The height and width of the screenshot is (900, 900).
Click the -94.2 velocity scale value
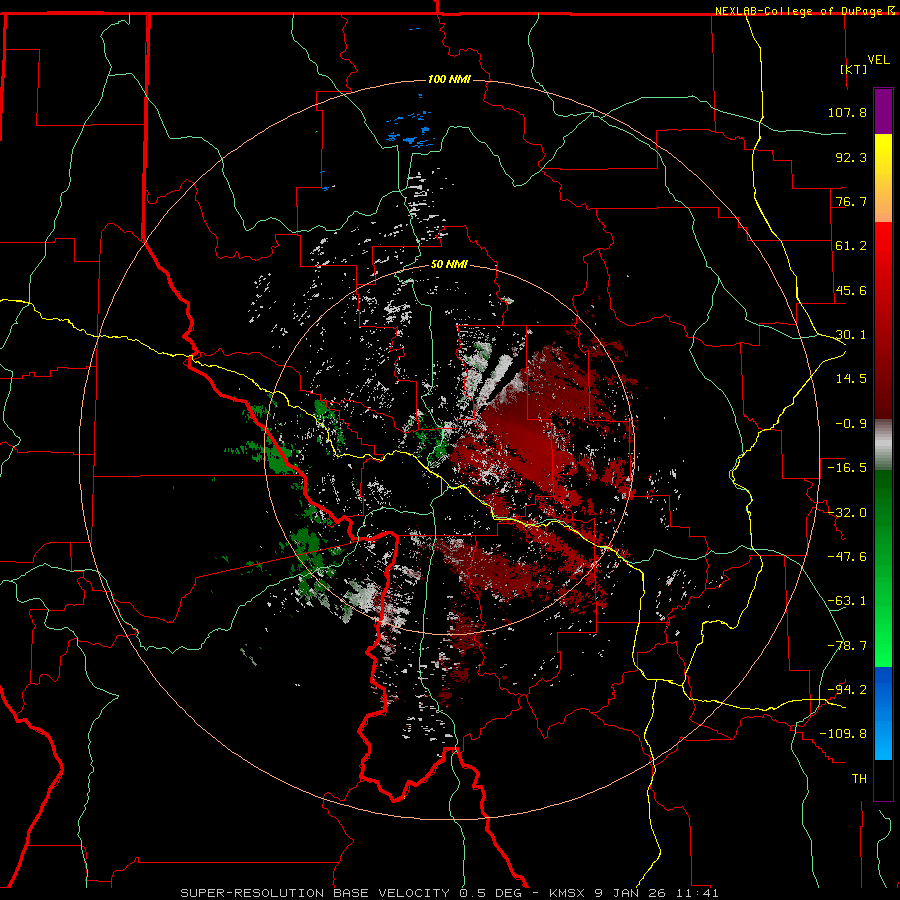point(847,690)
